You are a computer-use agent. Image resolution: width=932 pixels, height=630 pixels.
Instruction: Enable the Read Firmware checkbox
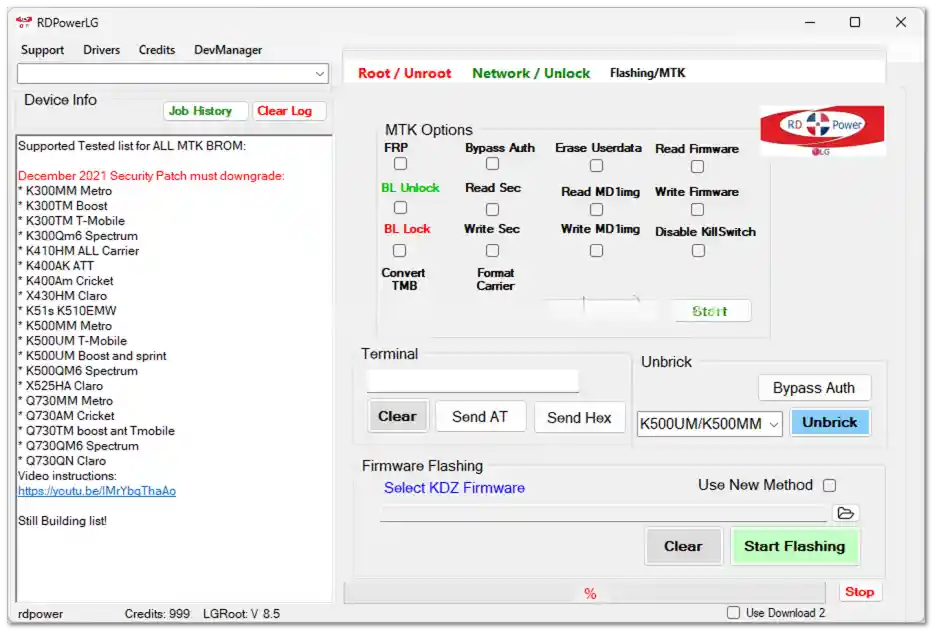[x=697, y=166]
